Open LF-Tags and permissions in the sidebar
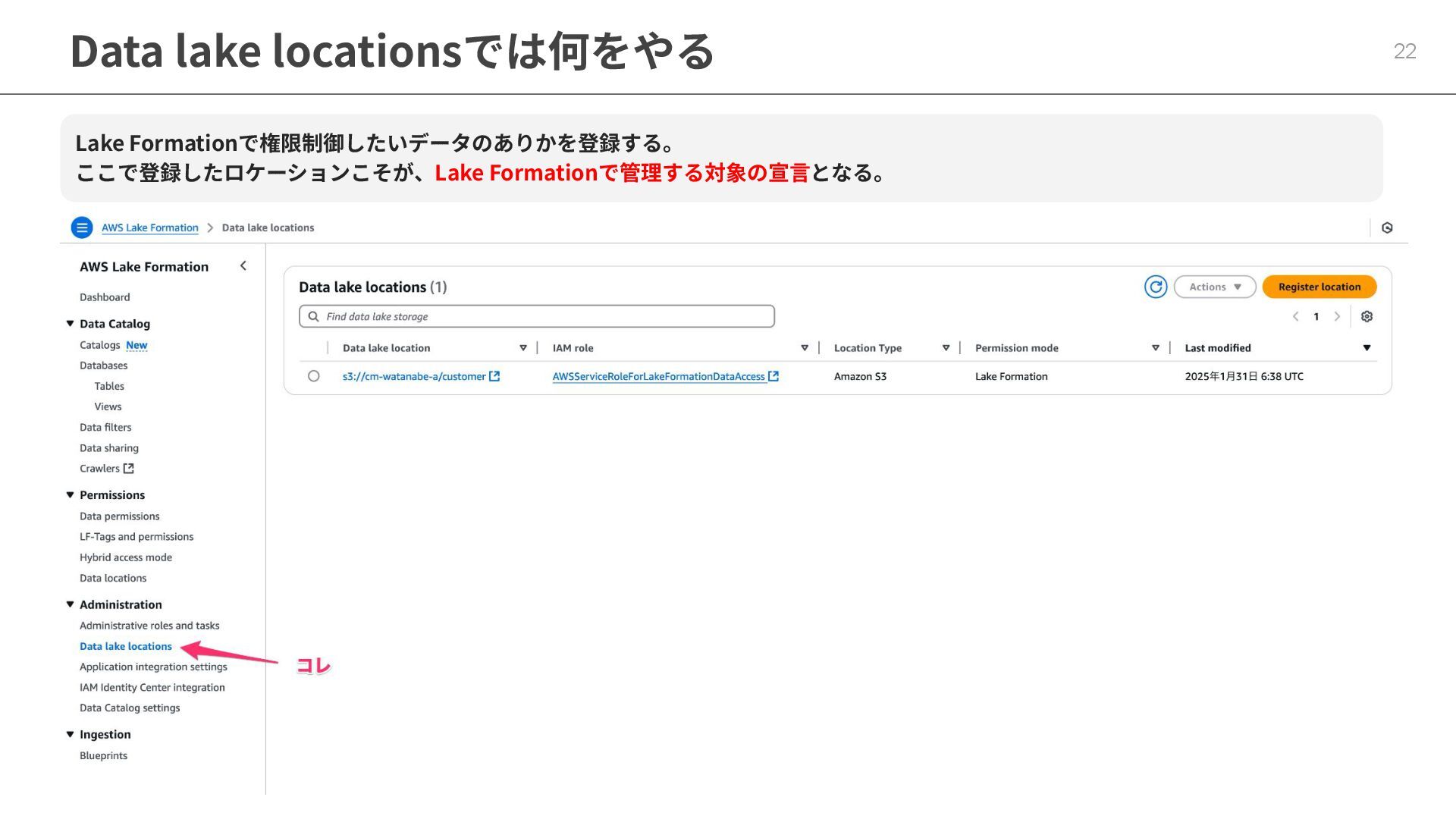 [136, 537]
